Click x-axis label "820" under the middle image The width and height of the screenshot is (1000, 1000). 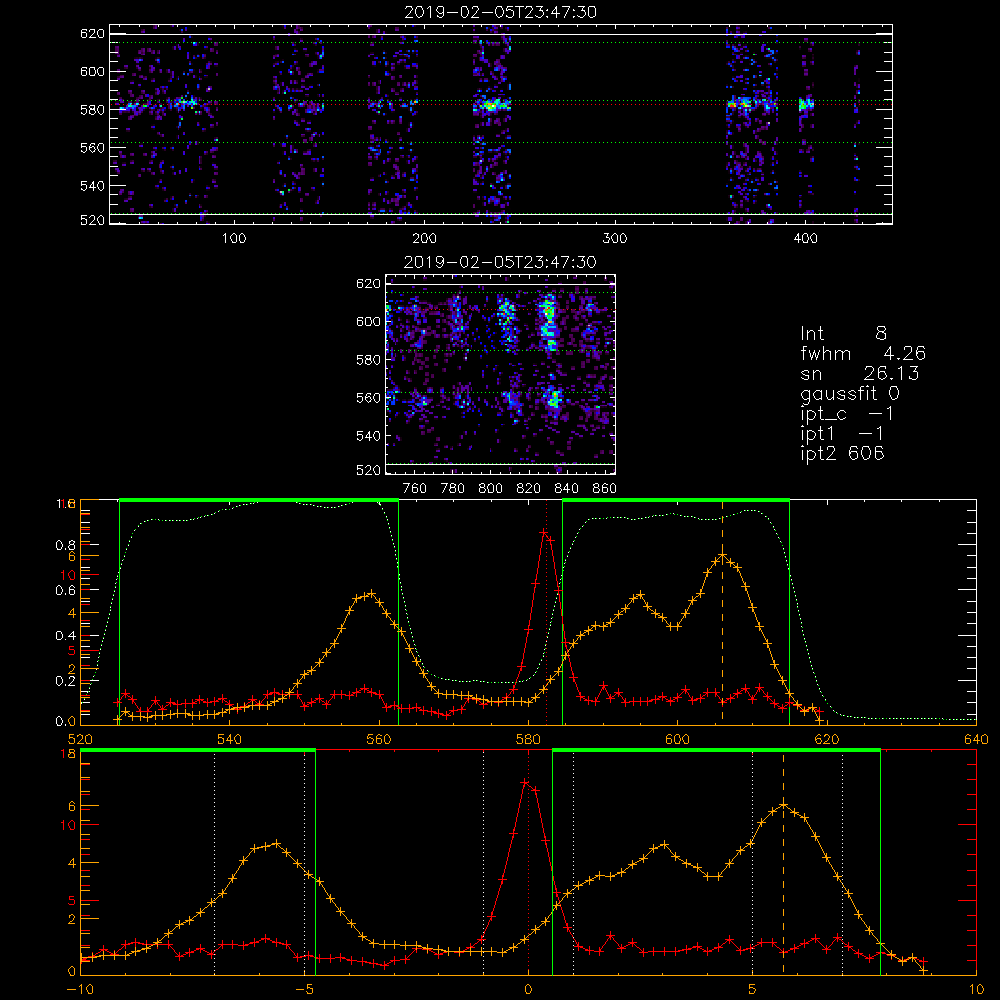[x=529, y=489]
